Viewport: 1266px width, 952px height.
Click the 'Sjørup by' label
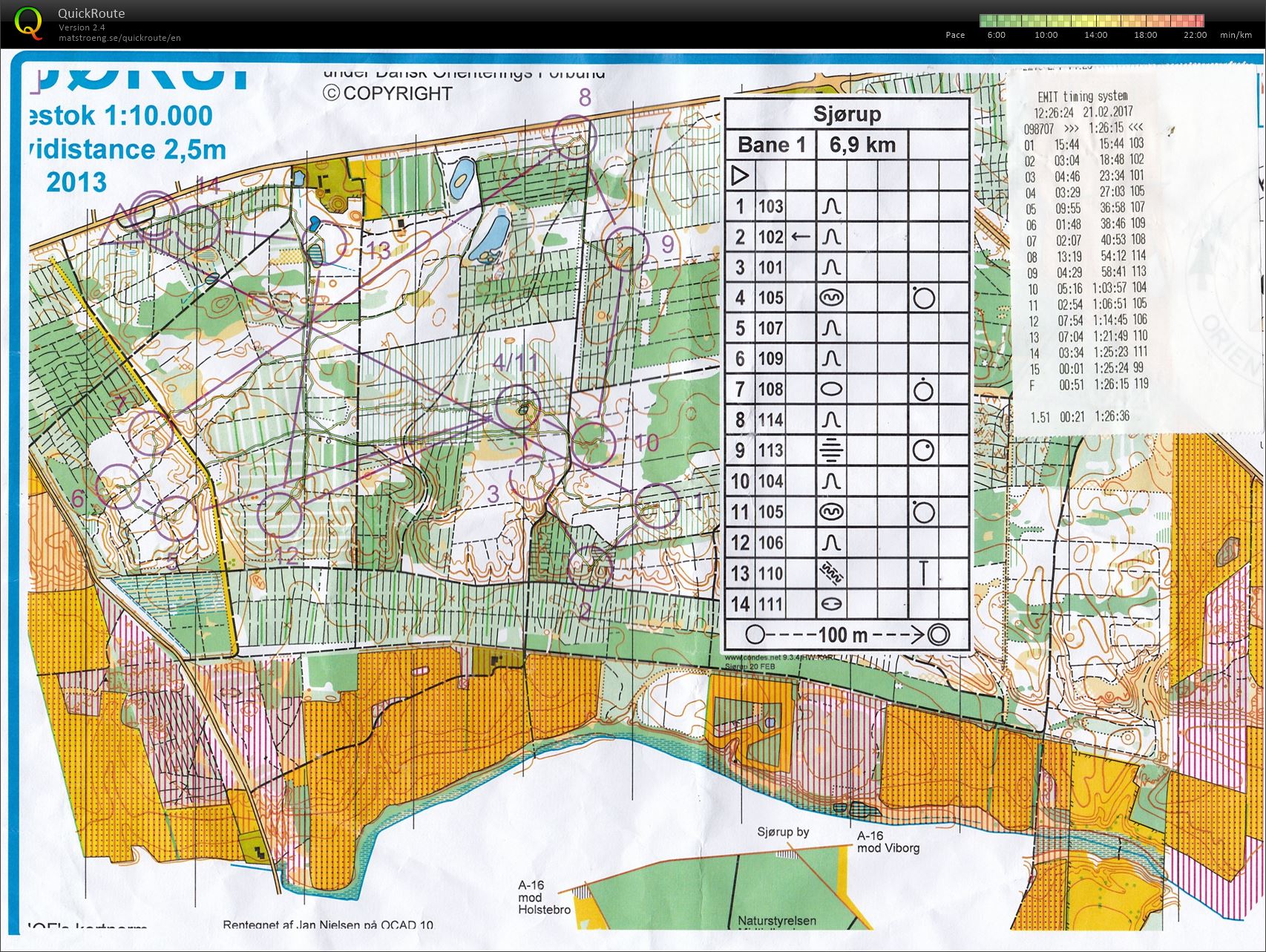pyautogui.click(x=783, y=832)
